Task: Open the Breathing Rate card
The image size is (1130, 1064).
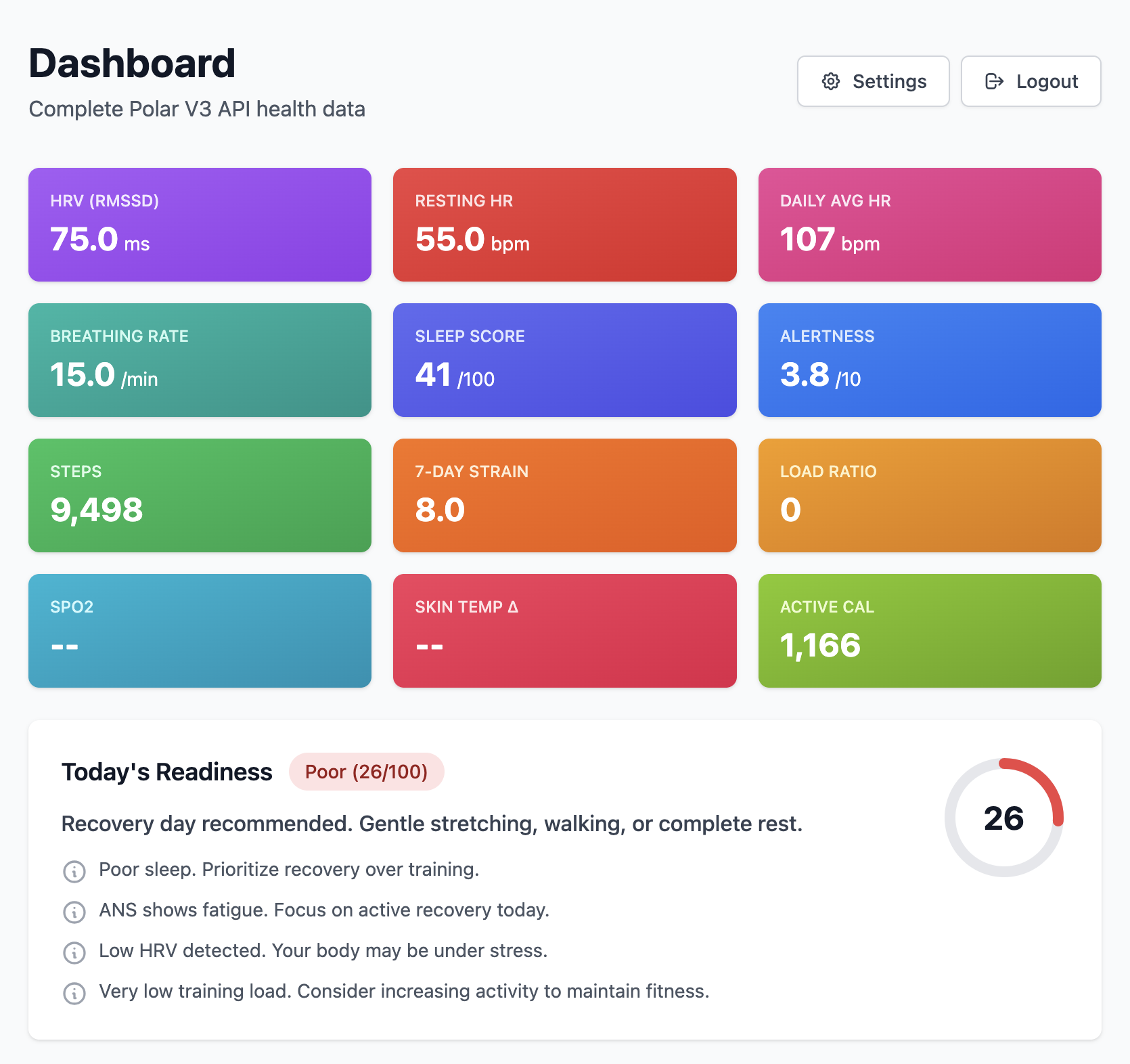Action: [199, 360]
